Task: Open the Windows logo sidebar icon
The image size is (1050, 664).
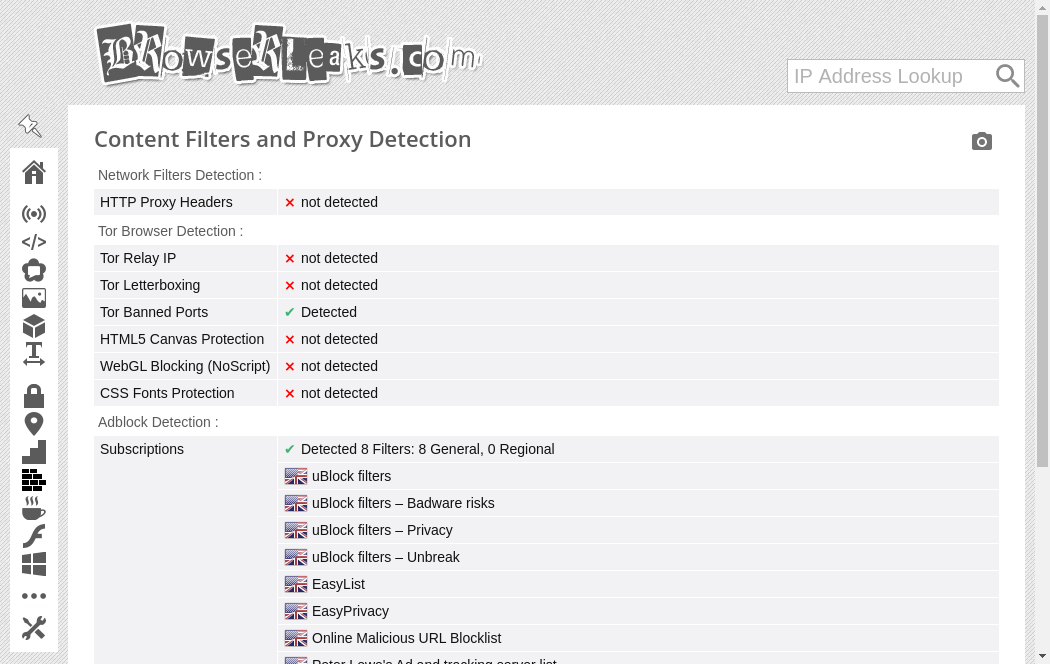Action: coord(34,564)
